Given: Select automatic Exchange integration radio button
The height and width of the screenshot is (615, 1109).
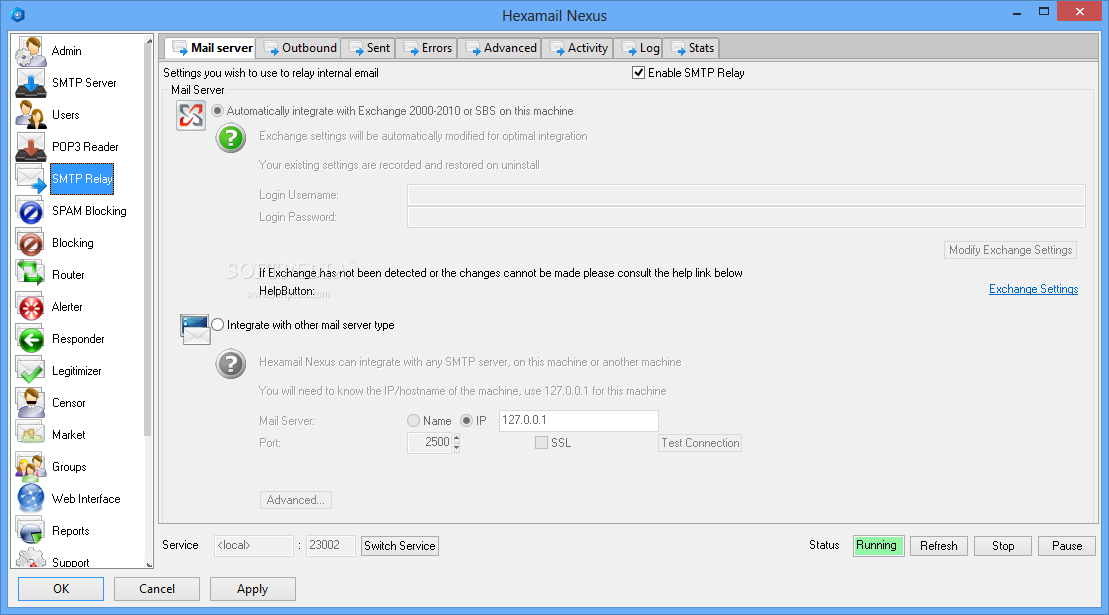Looking at the screenshot, I should click(x=217, y=111).
